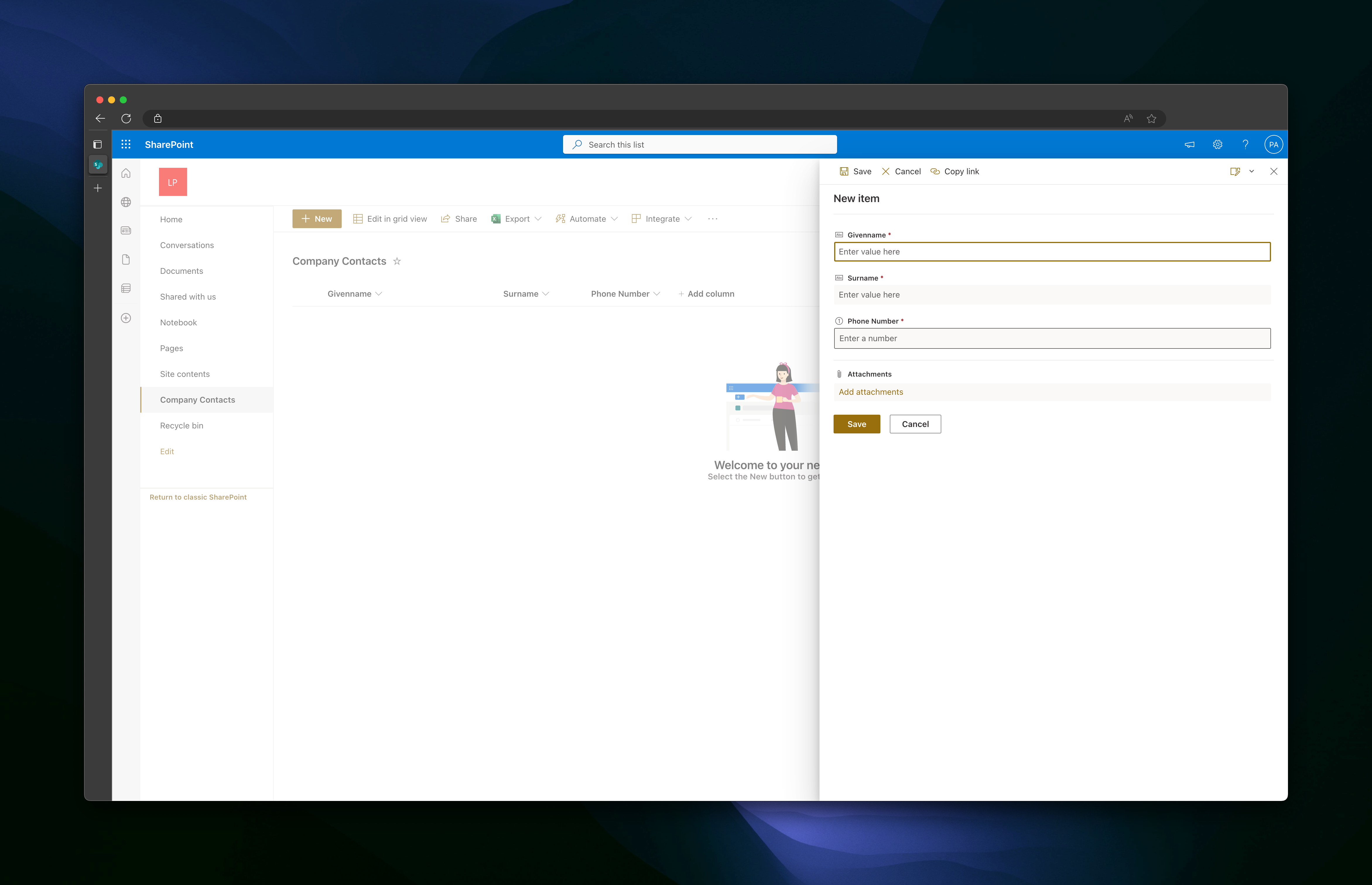Click the LP site logo tile
Viewport: 1372px width, 885px height.
(173, 182)
